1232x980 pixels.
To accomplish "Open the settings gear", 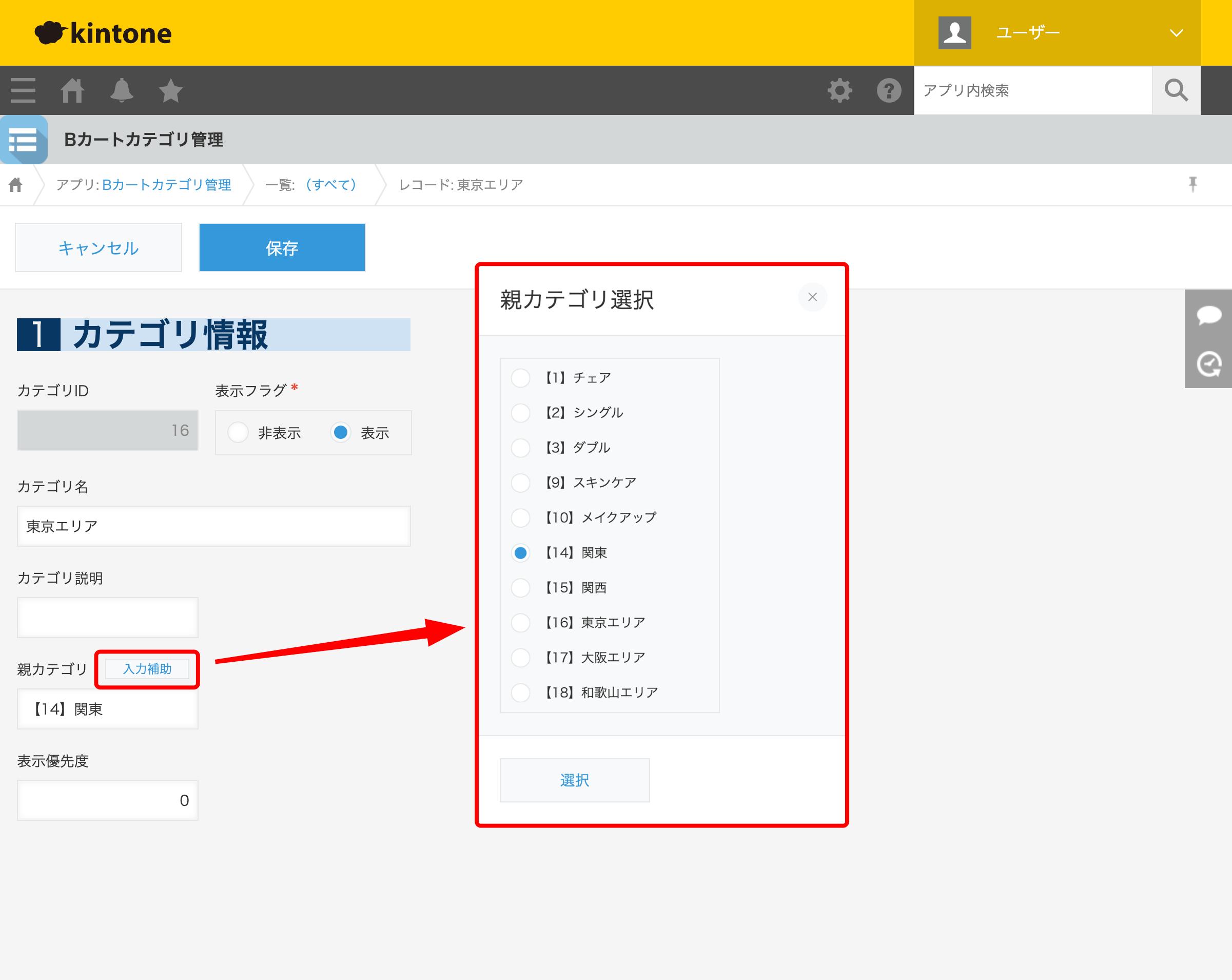I will click(x=840, y=90).
